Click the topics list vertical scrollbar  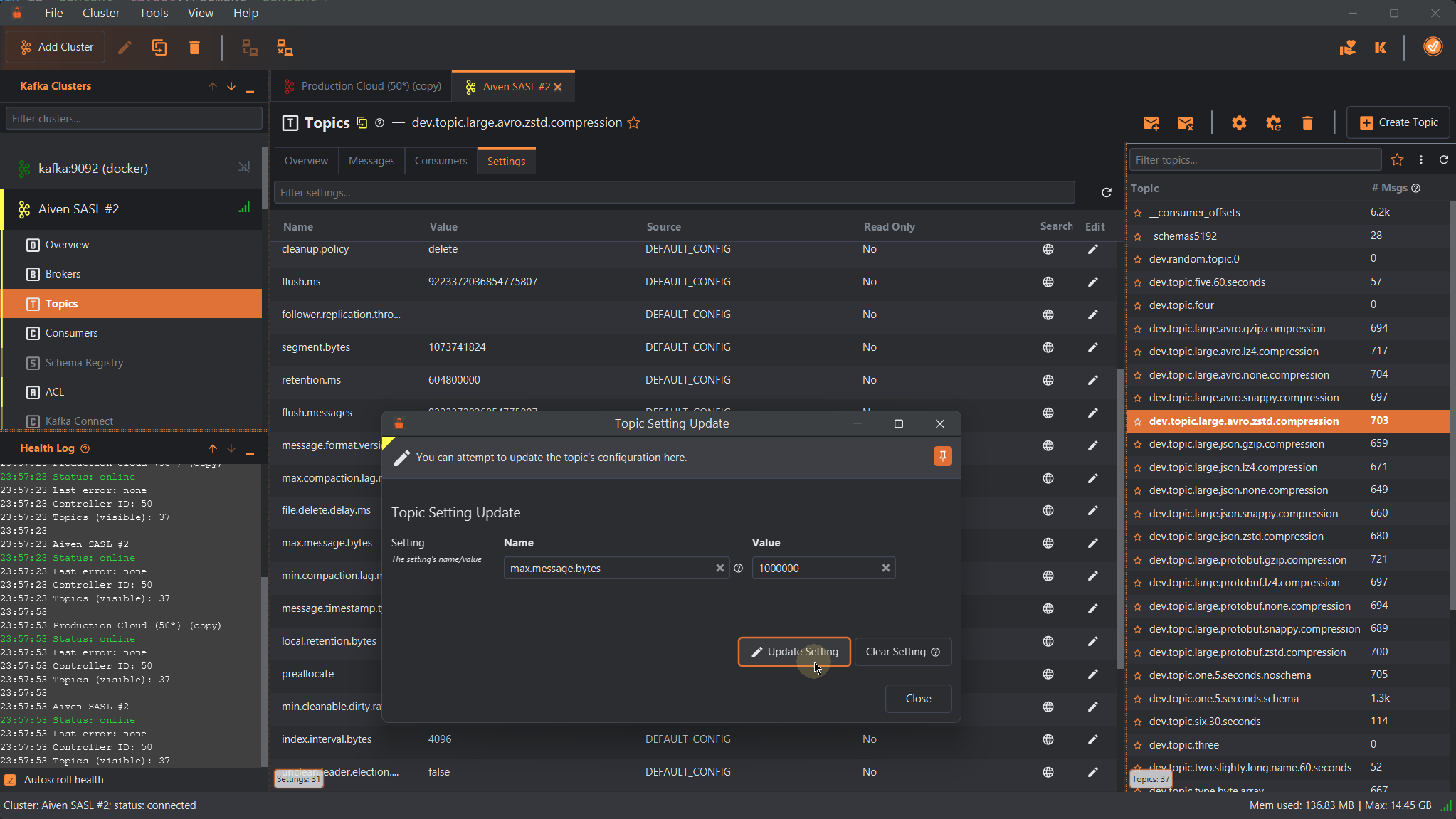[1452, 406]
